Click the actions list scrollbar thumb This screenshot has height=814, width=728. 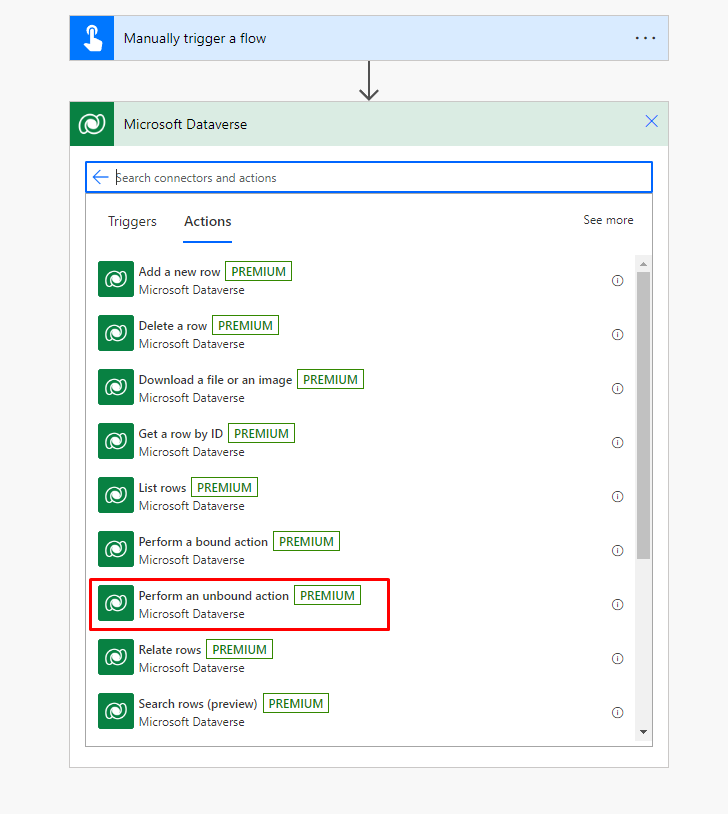tap(643, 415)
